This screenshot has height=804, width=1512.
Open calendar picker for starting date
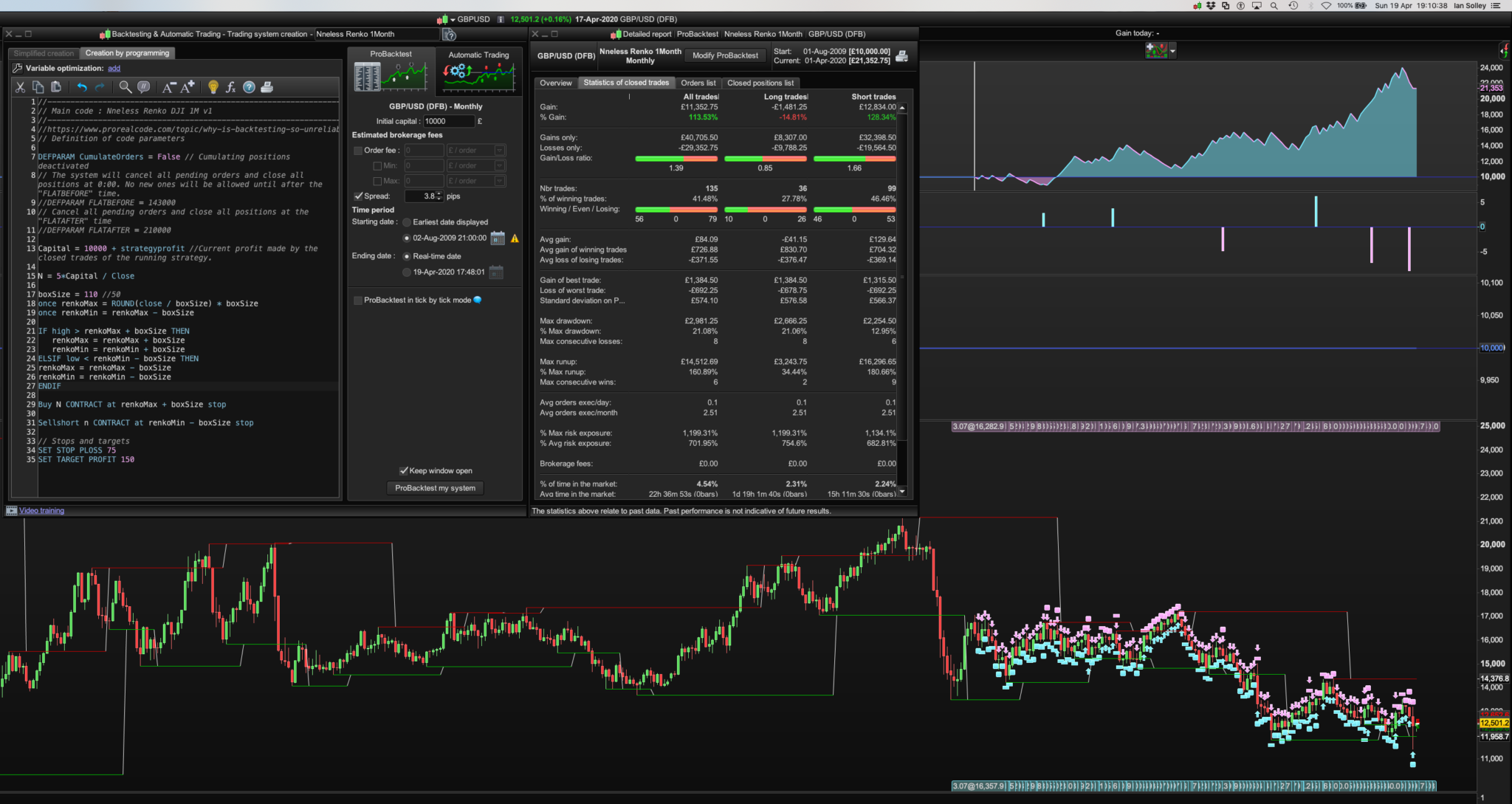(498, 238)
